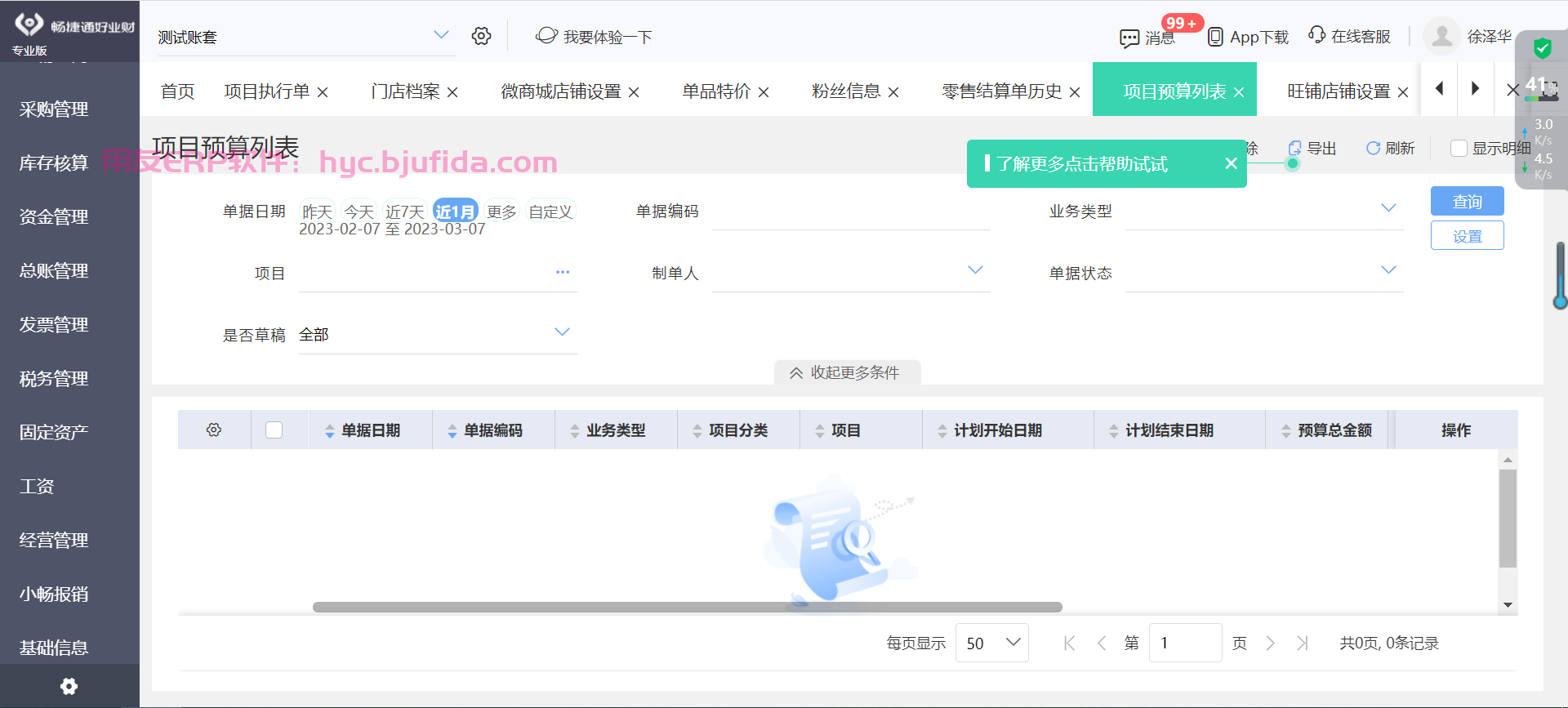Close the 项目预算列表 tab
Viewport: 1568px width, 708px height.
point(1239,92)
